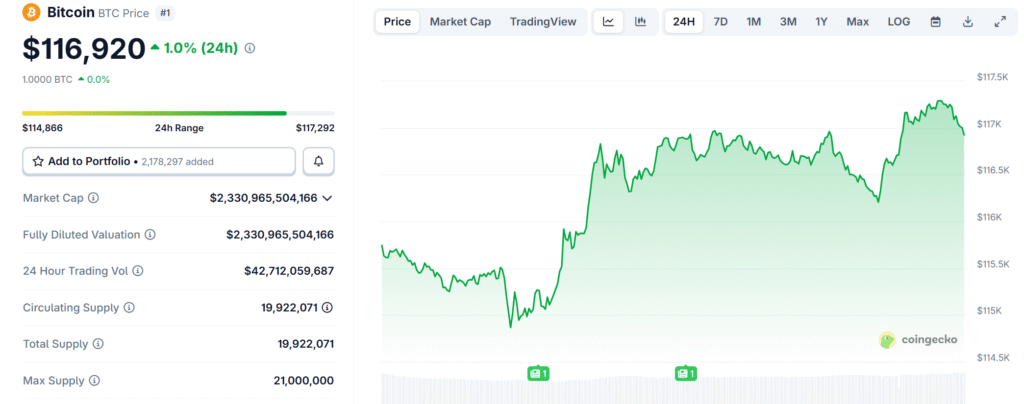This screenshot has height=404, width=1024.
Task: Click info icon beside Circulating Supply value
Action: (x=327, y=308)
